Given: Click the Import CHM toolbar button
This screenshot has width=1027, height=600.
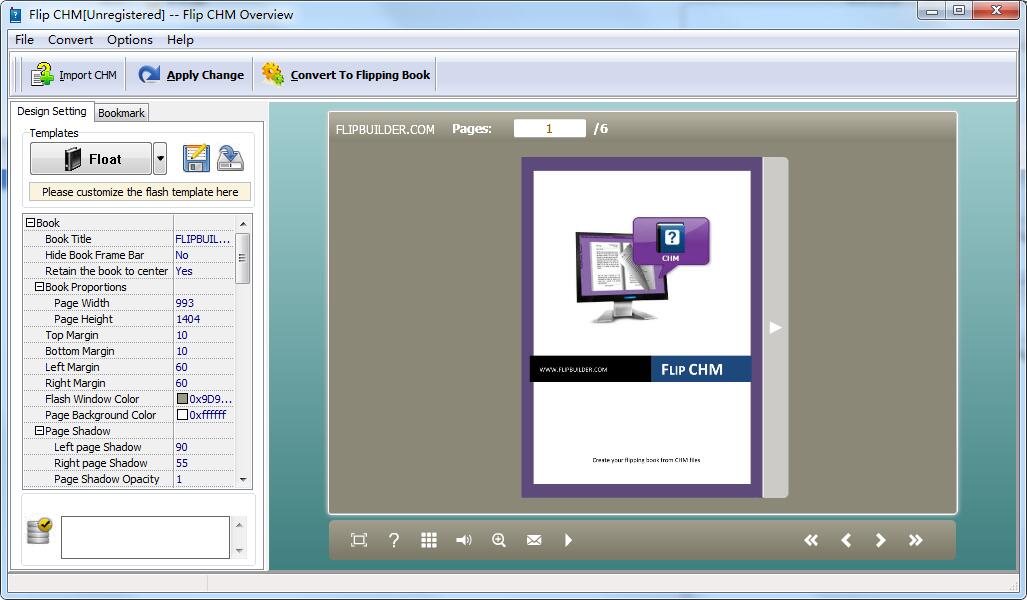Looking at the screenshot, I should [73, 75].
